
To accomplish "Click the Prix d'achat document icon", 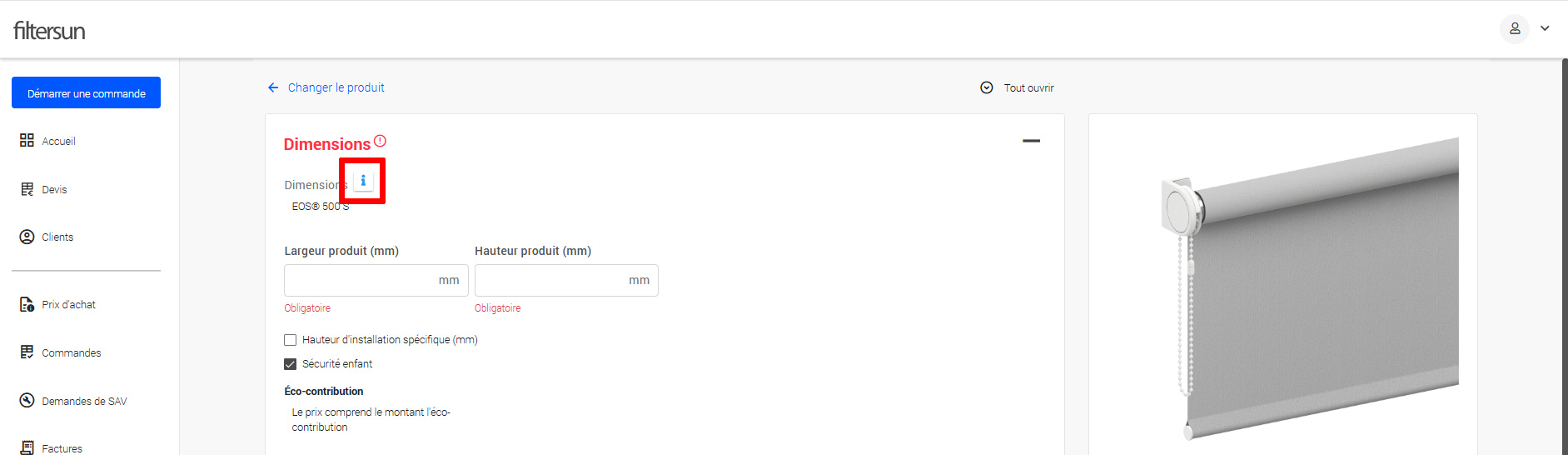I will coord(27,304).
